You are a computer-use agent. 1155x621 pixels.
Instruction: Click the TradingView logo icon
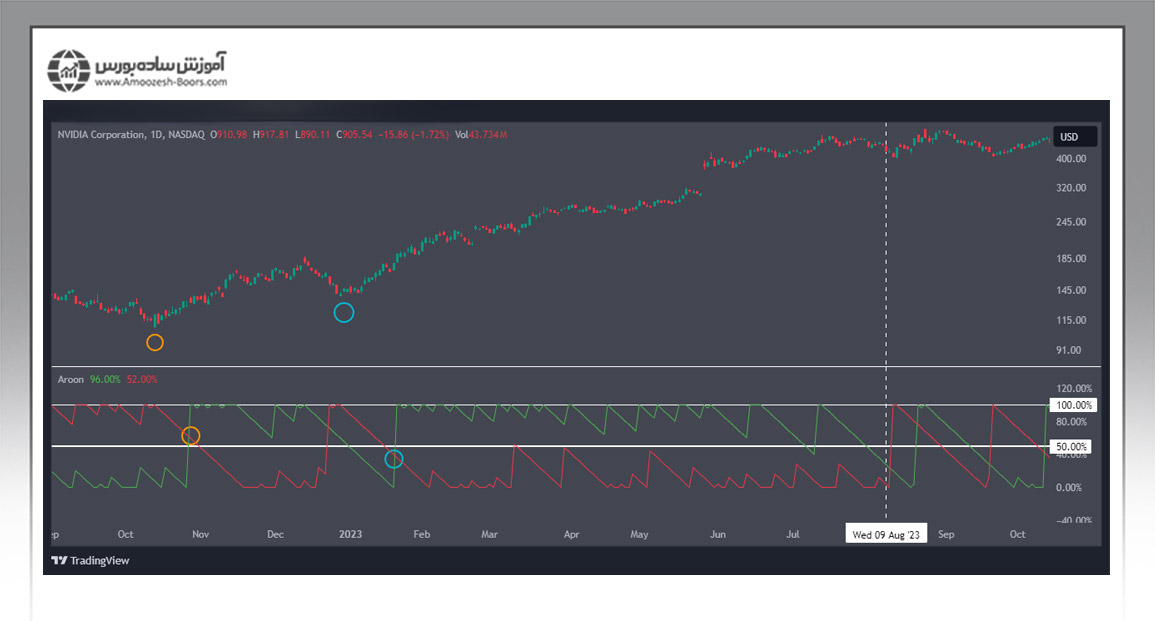point(60,561)
